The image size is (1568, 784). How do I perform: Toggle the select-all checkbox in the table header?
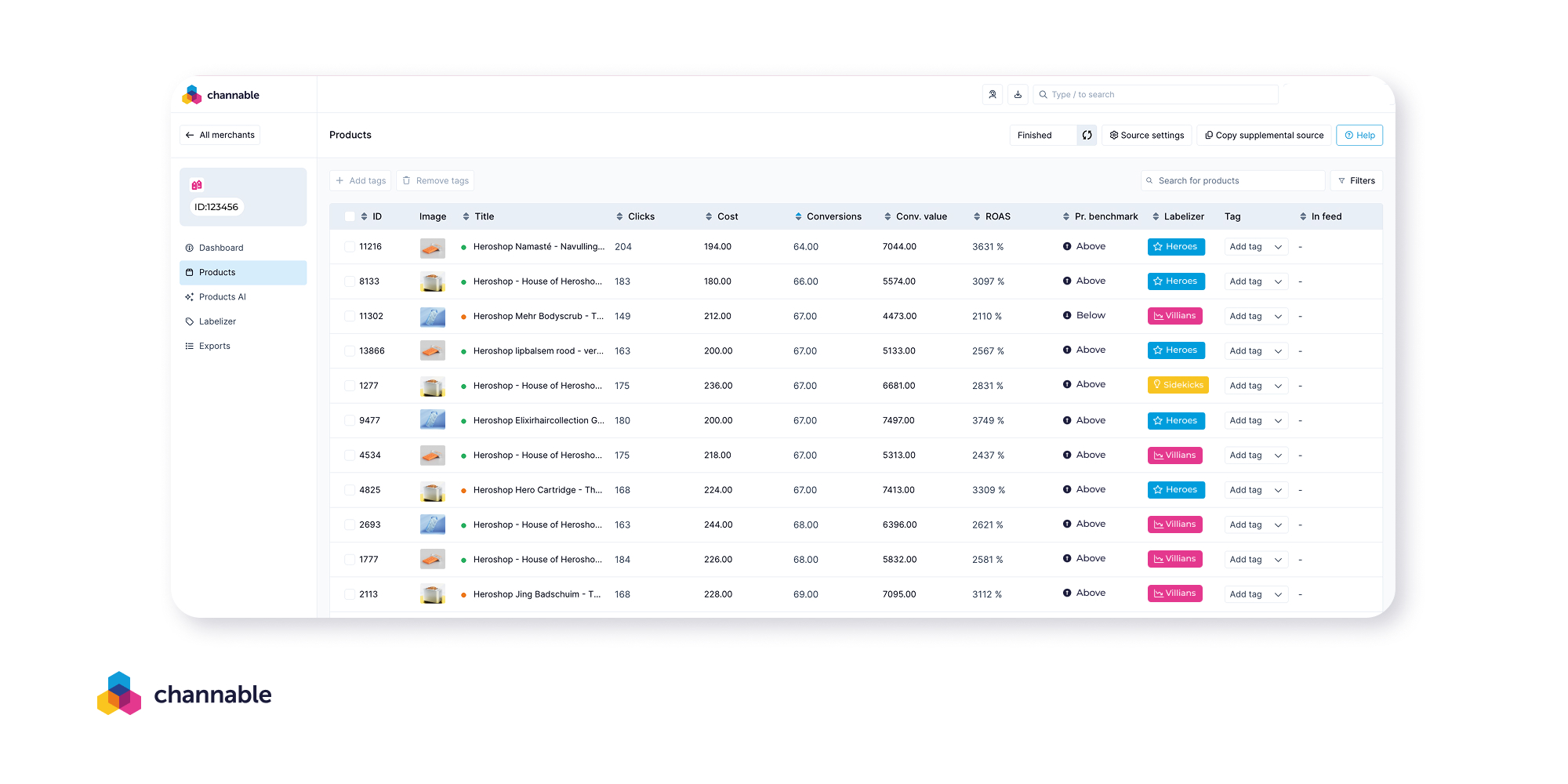point(350,216)
